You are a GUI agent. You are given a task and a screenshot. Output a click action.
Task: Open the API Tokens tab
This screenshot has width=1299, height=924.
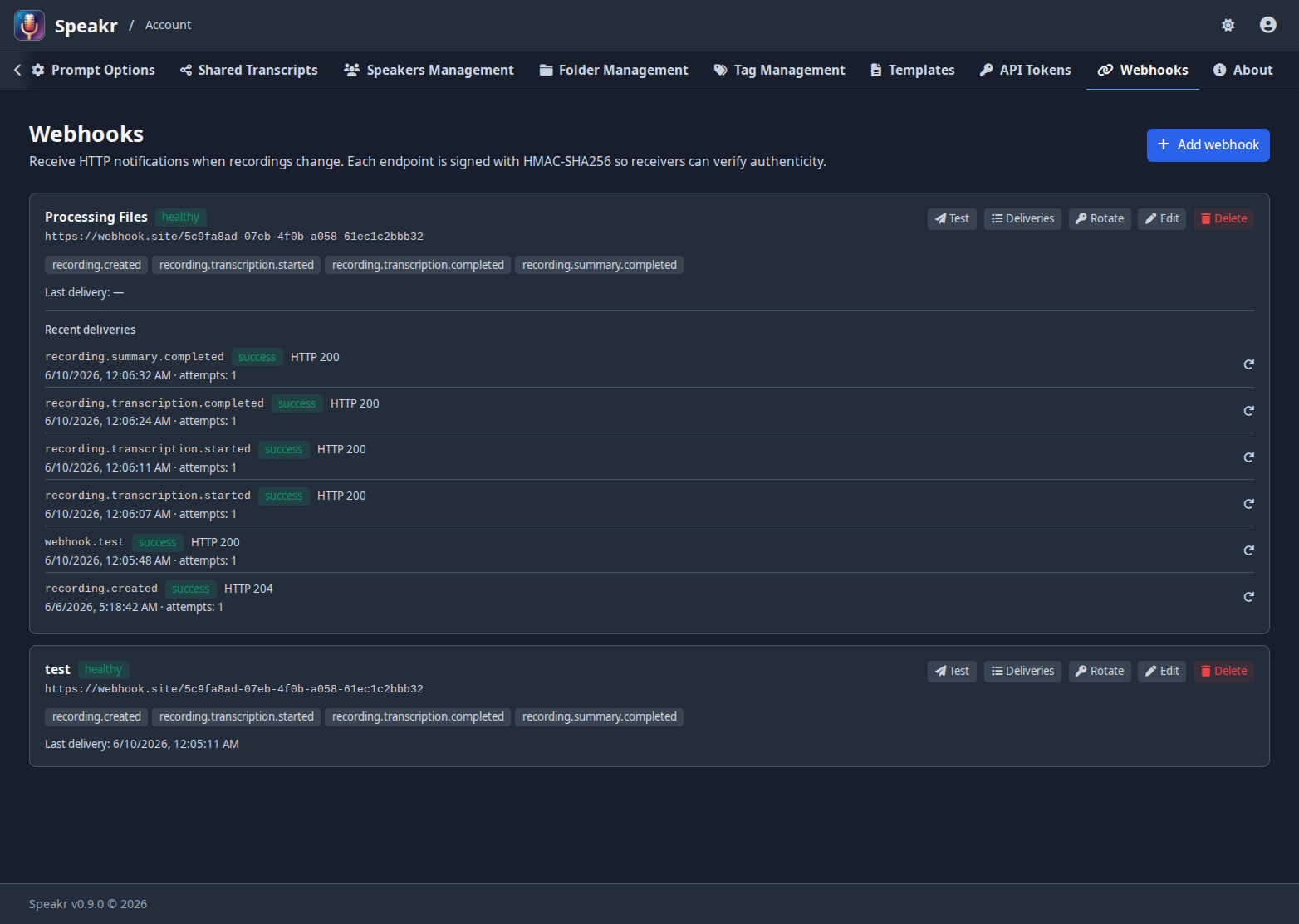[x=1026, y=70]
